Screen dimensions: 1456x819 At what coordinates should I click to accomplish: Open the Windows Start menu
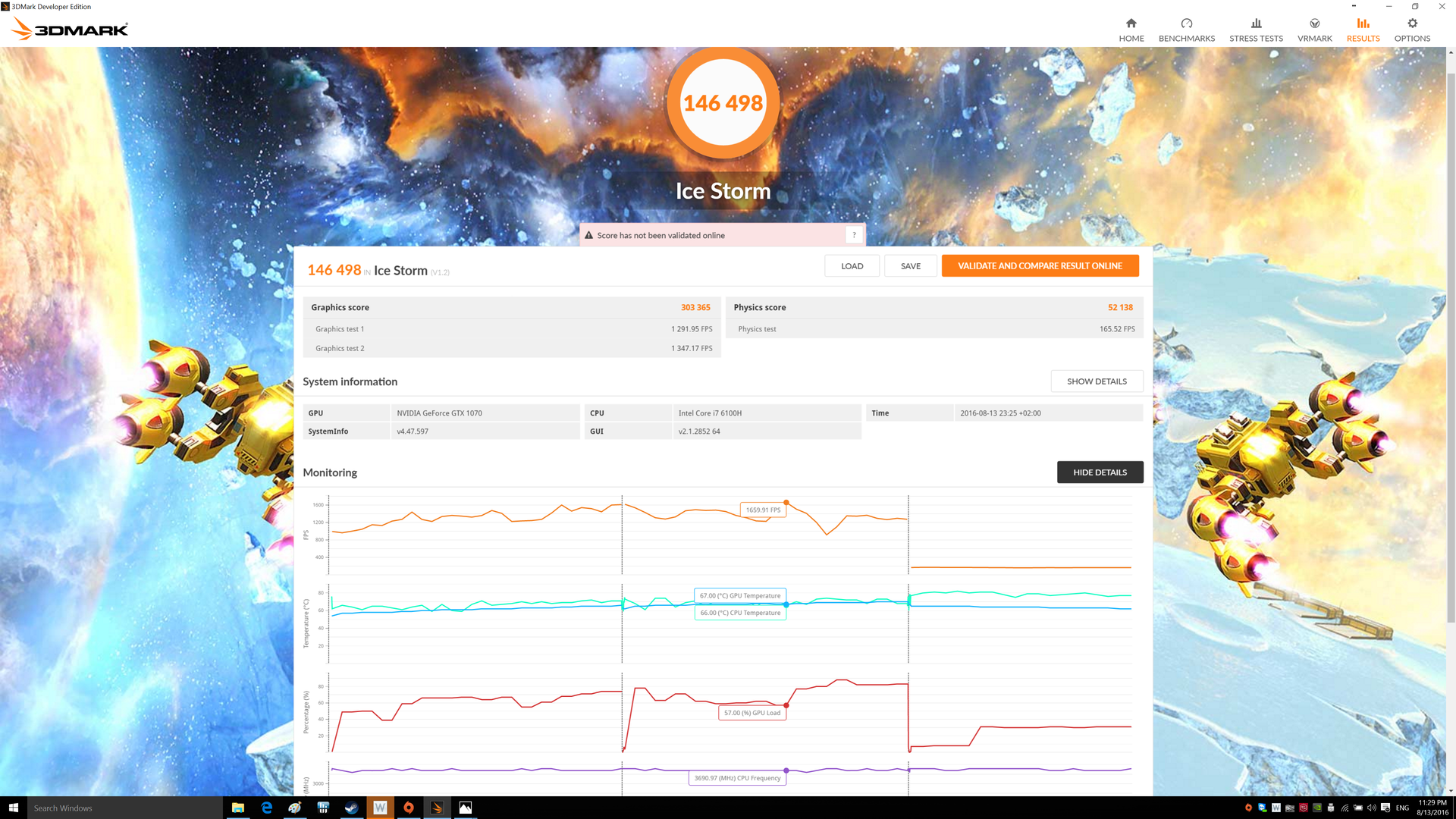pyautogui.click(x=13, y=808)
